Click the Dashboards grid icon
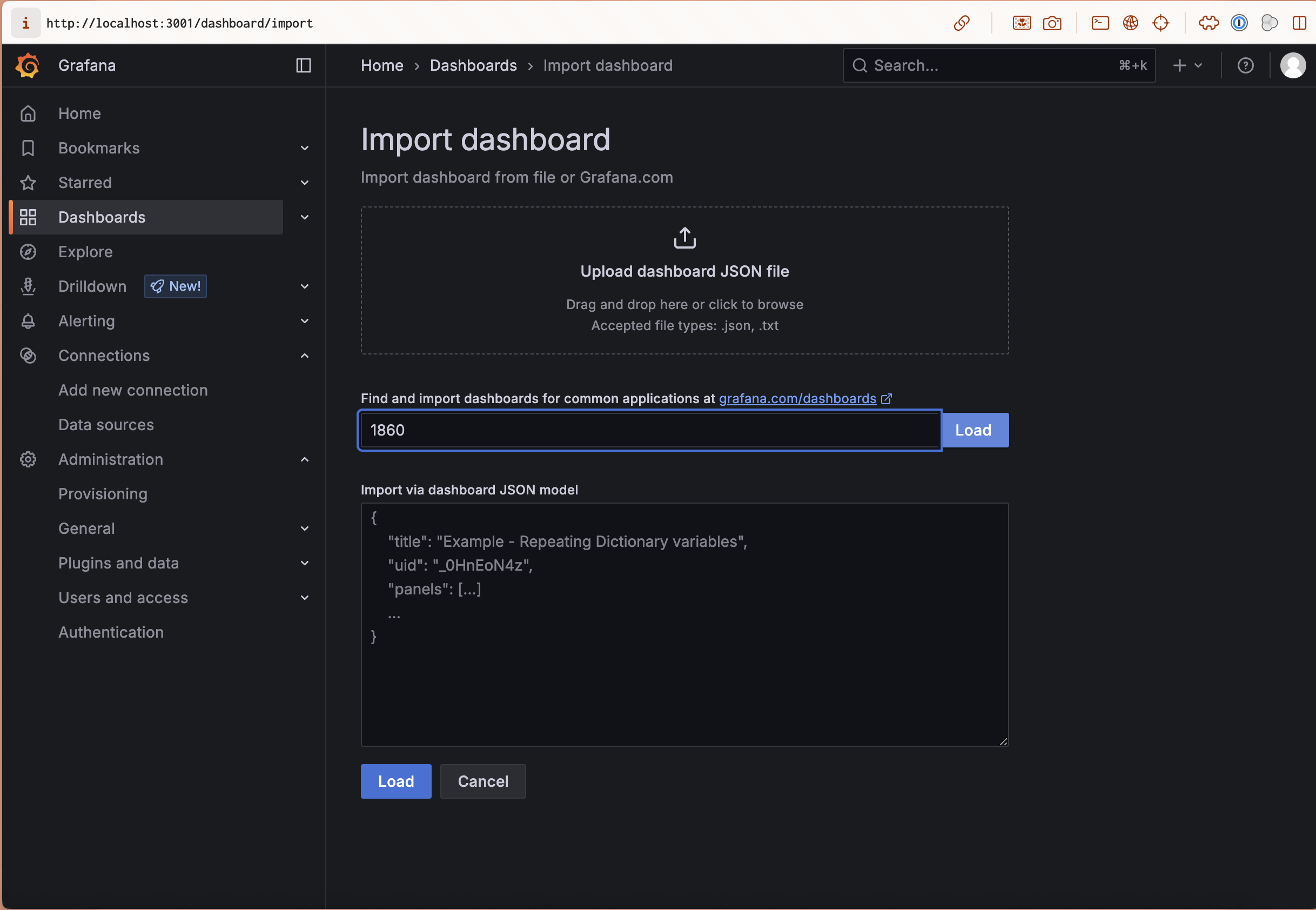1316x910 pixels. pos(28,217)
